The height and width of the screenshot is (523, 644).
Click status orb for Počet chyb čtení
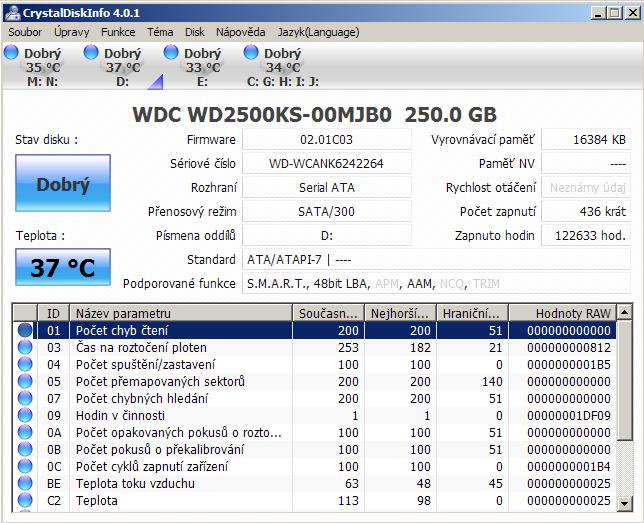[x=25, y=330]
